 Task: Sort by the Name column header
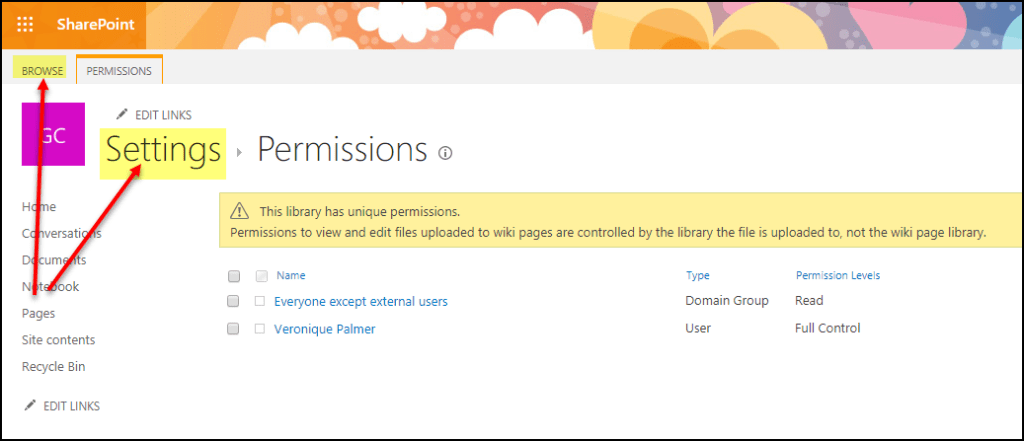(290, 275)
